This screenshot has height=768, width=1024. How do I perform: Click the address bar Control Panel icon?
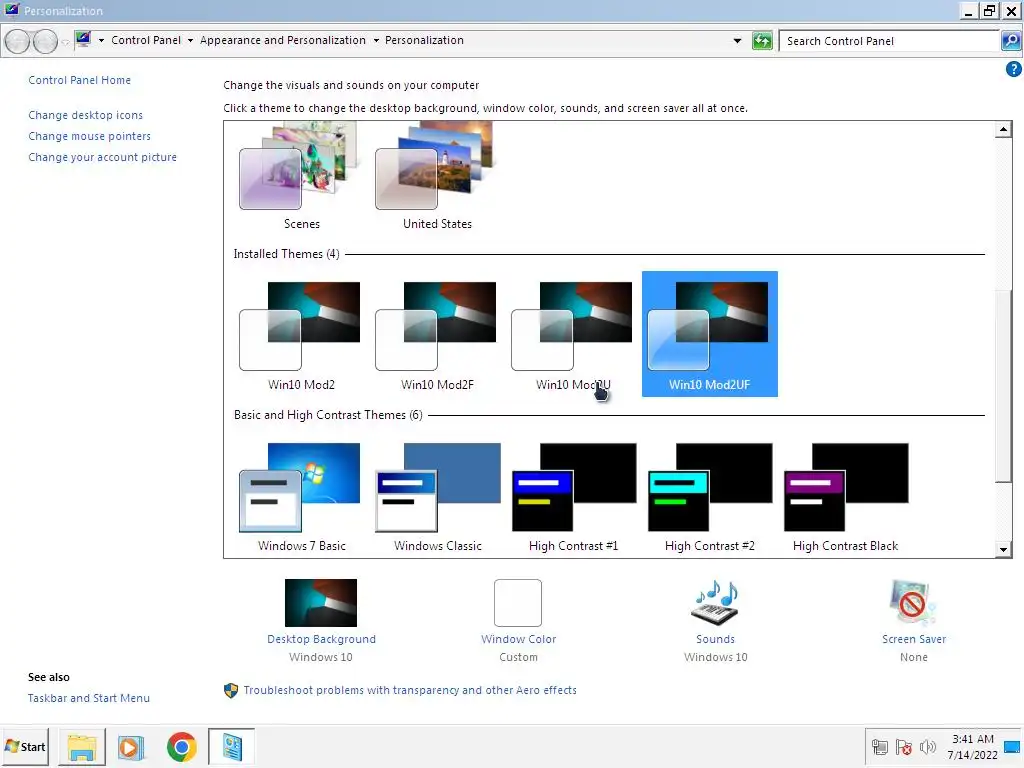click(x=83, y=40)
